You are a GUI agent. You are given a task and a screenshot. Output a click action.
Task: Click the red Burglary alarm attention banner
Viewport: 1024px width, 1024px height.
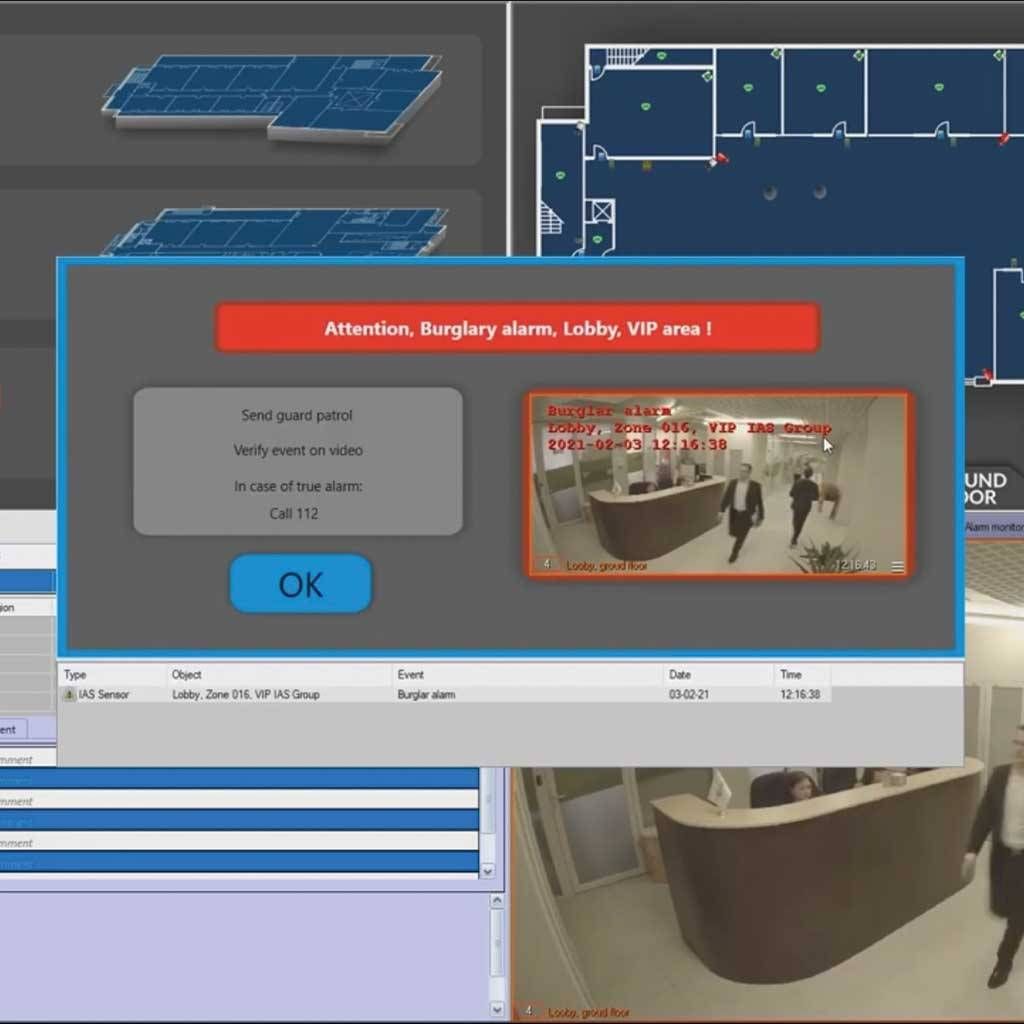(518, 328)
